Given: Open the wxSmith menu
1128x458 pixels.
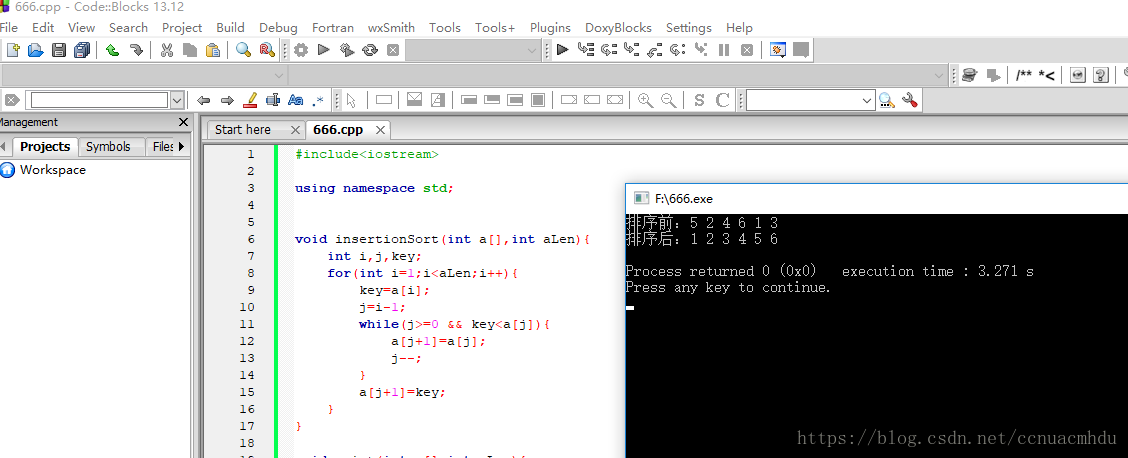Looking at the screenshot, I should [391, 27].
